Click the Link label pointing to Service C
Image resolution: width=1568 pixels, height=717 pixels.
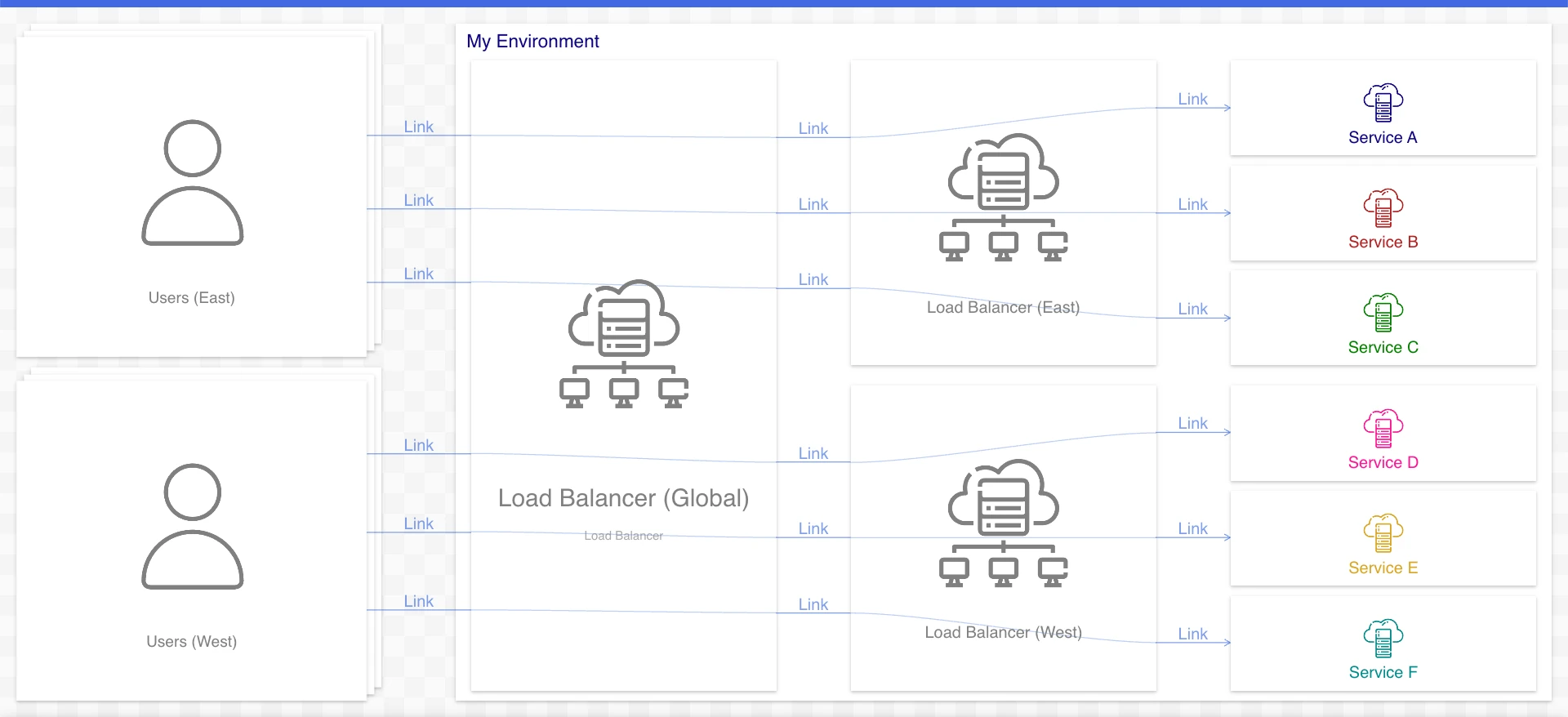click(1192, 309)
